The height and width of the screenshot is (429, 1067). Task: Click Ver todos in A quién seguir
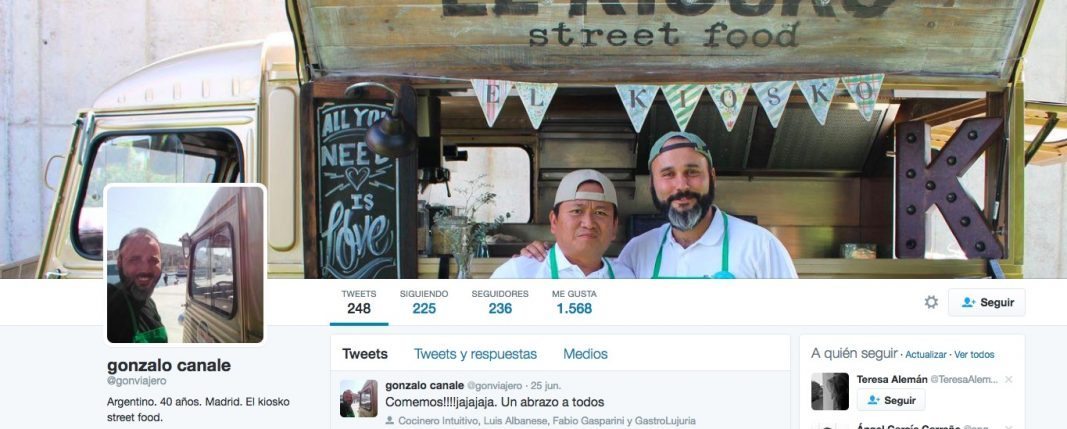tap(974, 355)
